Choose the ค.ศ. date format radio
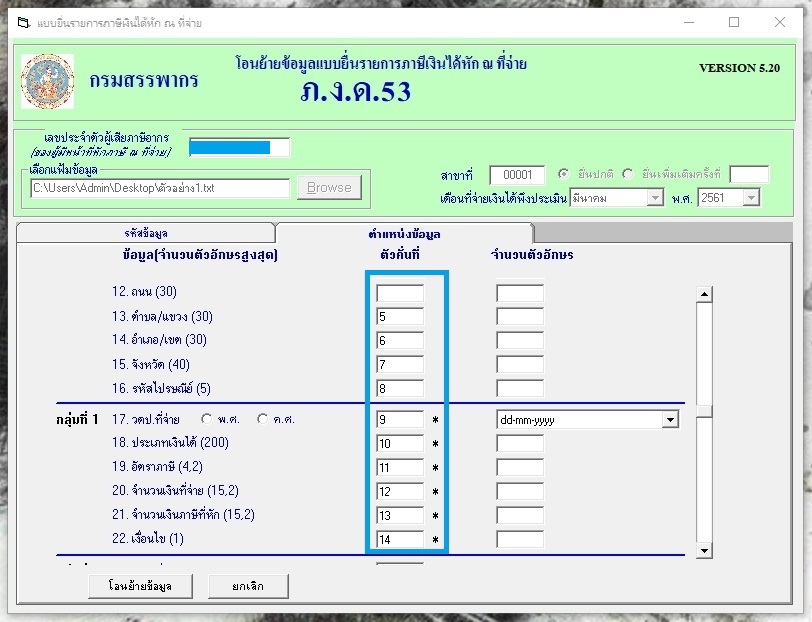Viewport: 812px width, 622px height. click(263, 419)
